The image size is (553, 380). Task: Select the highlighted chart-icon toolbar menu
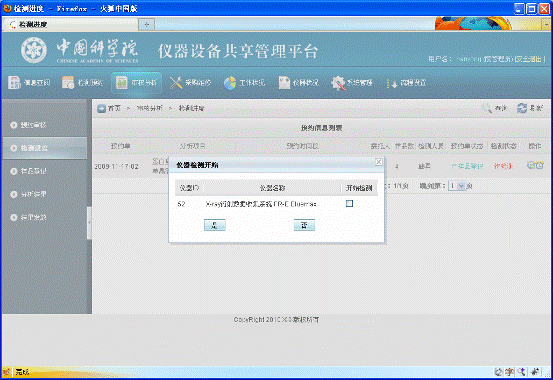point(136,83)
